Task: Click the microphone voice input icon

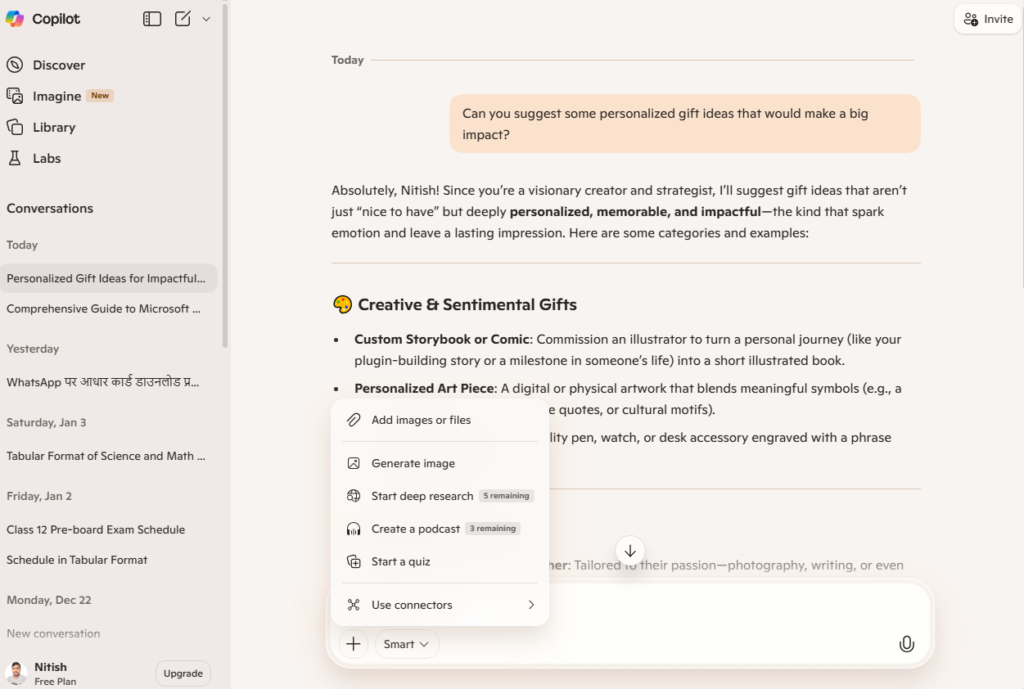Action: coord(906,644)
